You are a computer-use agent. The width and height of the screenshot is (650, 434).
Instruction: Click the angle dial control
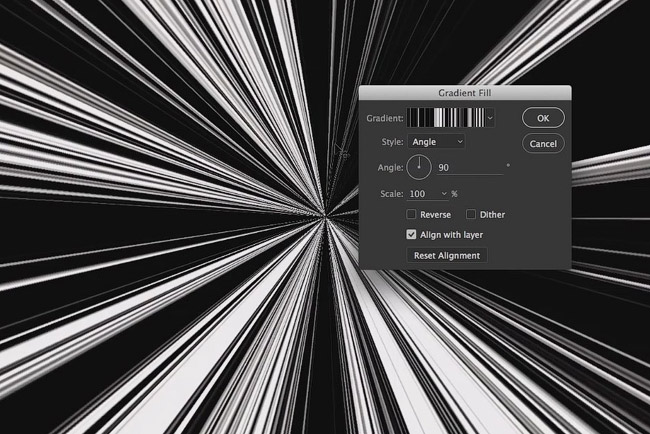(x=419, y=167)
